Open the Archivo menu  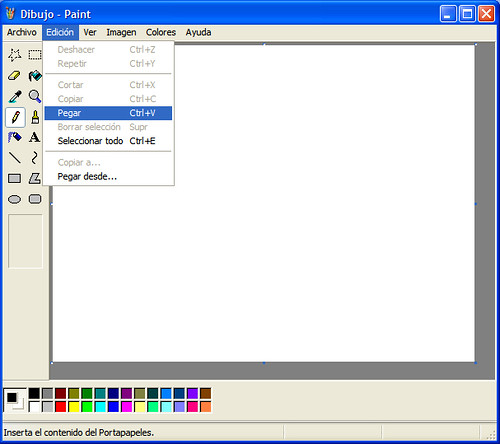pyautogui.click(x=22, y=32)
